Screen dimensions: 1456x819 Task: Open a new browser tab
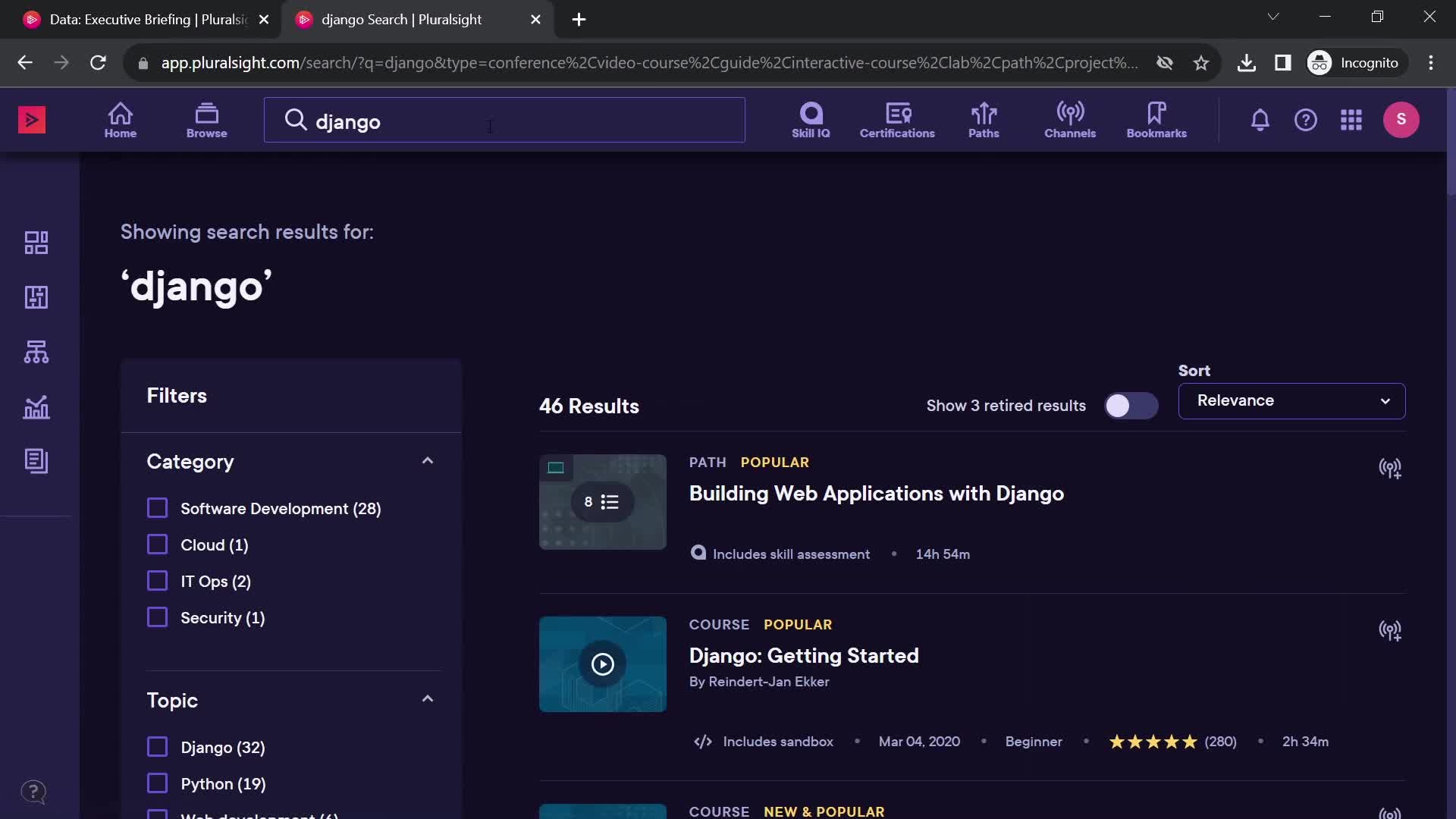(579, 20)
